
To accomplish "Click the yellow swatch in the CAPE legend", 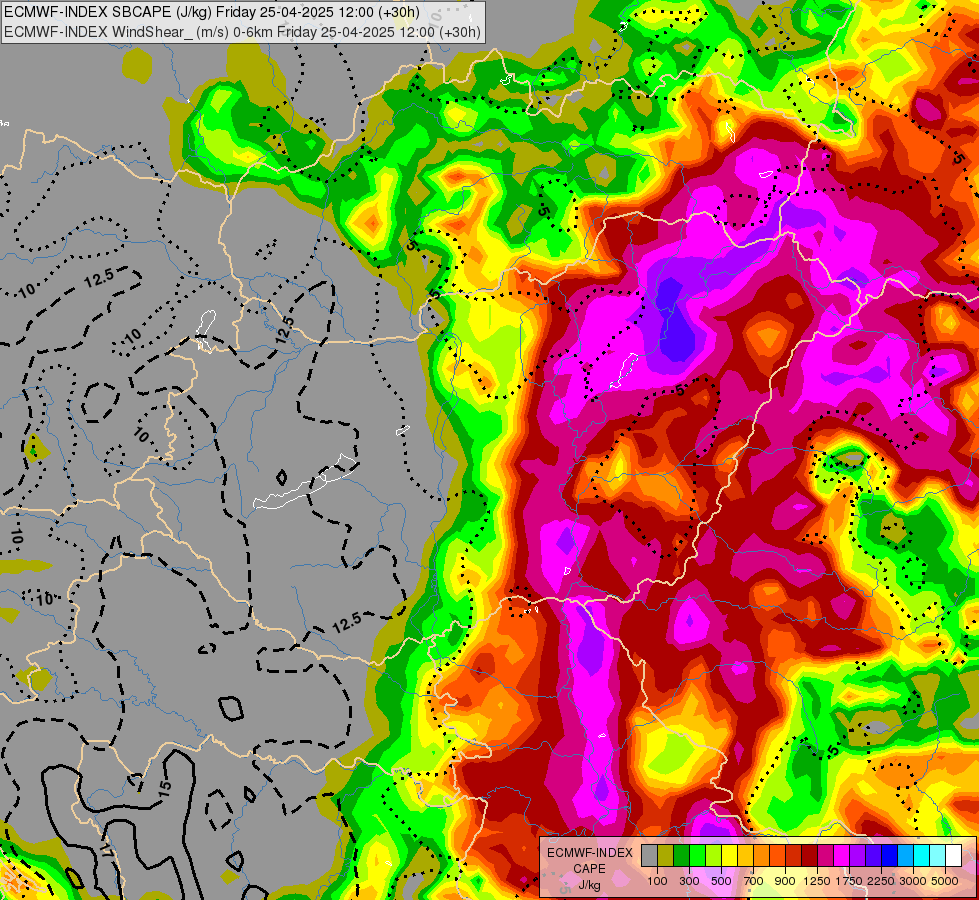I will click(729, 855).
